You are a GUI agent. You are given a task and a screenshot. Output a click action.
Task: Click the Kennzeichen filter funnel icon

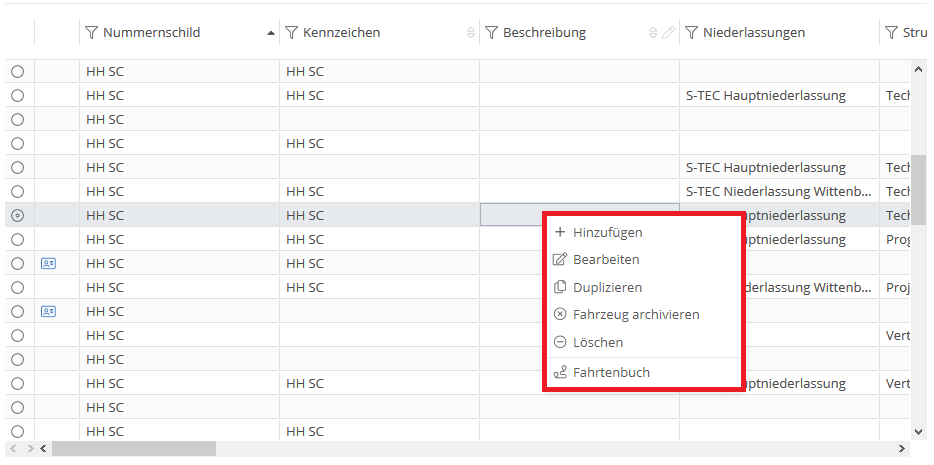coord(292,33)
